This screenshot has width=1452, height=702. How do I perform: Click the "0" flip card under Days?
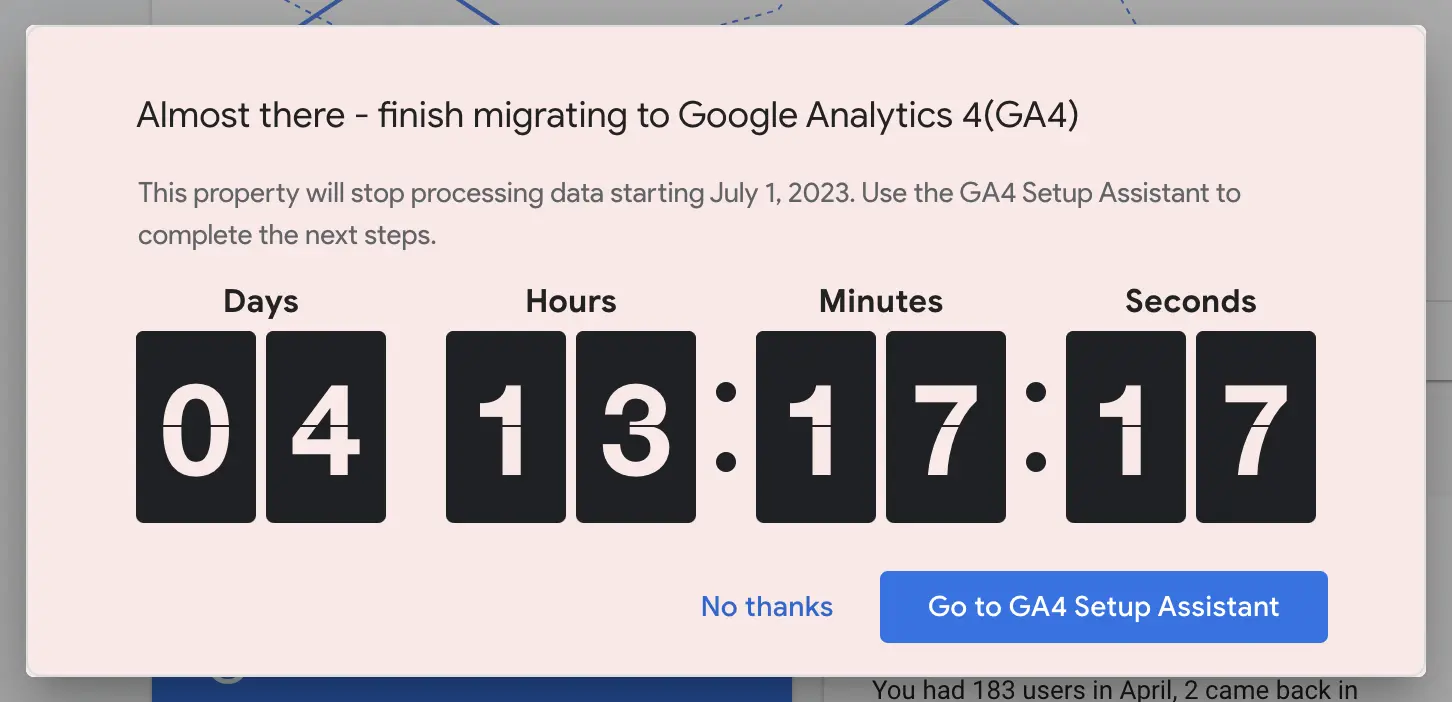tap(196, 427)
